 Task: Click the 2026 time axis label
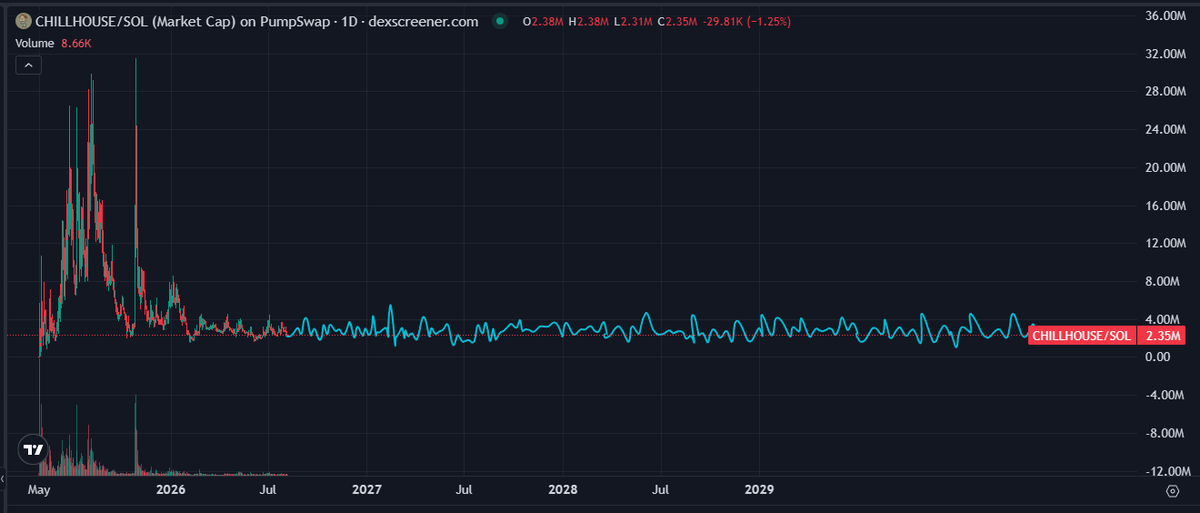171,491
